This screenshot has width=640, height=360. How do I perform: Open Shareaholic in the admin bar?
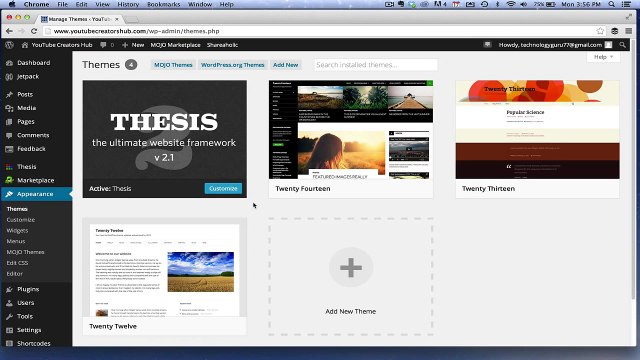(x=222, y=45)
